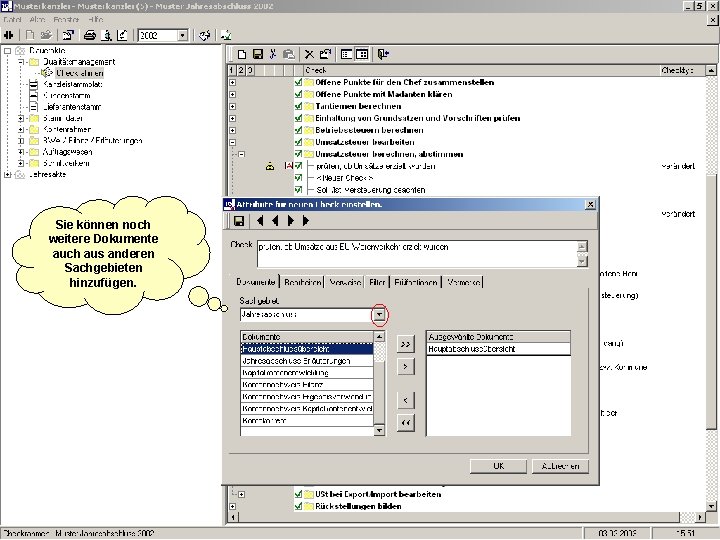
Task: Toggle checkmark of 'Einhaltung von Grundsätzen' row
Action: click(x=298, y=118)
